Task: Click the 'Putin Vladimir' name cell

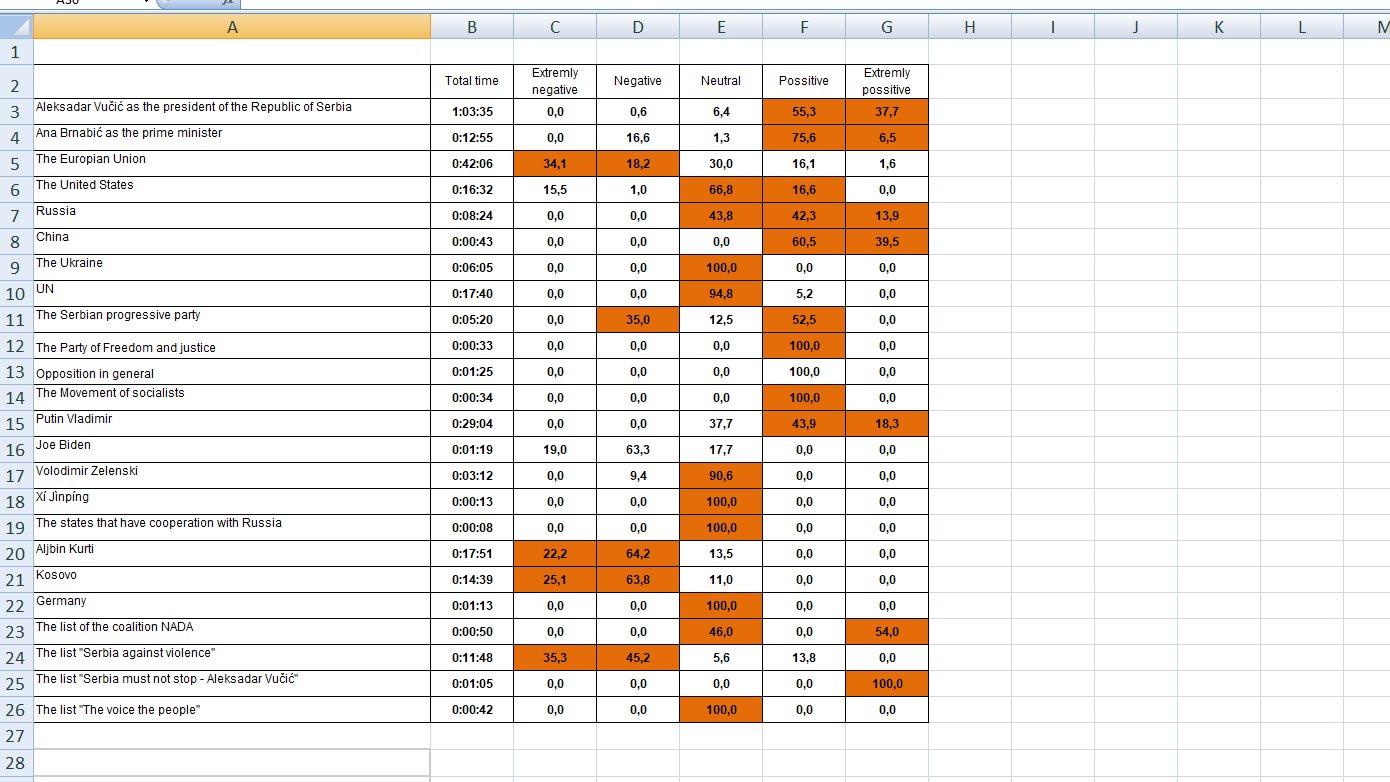Action: click(232, 423)
